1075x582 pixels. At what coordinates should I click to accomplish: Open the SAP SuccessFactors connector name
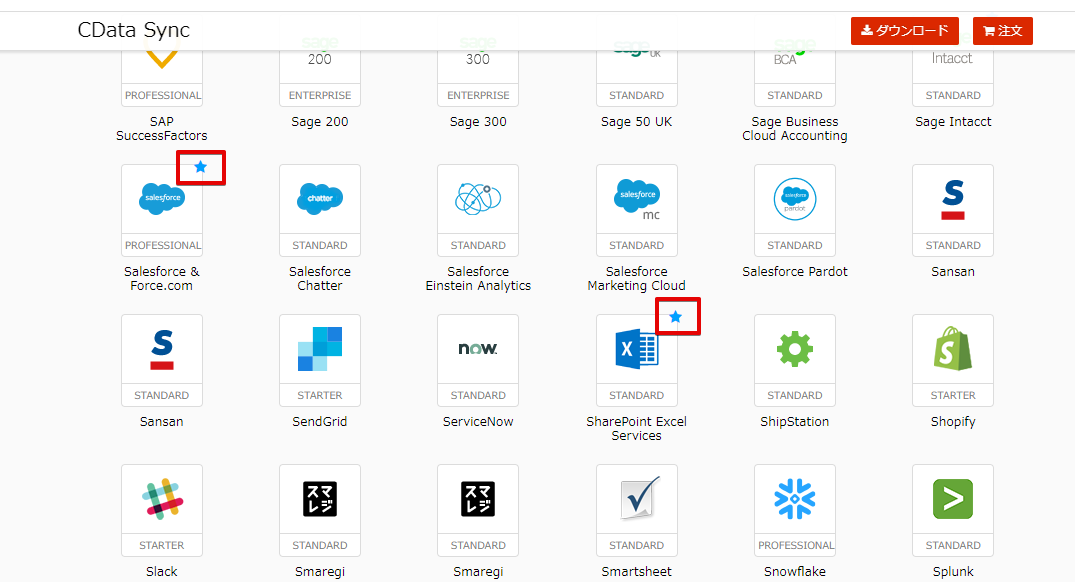pyautogui.click(x=162, y=128)
